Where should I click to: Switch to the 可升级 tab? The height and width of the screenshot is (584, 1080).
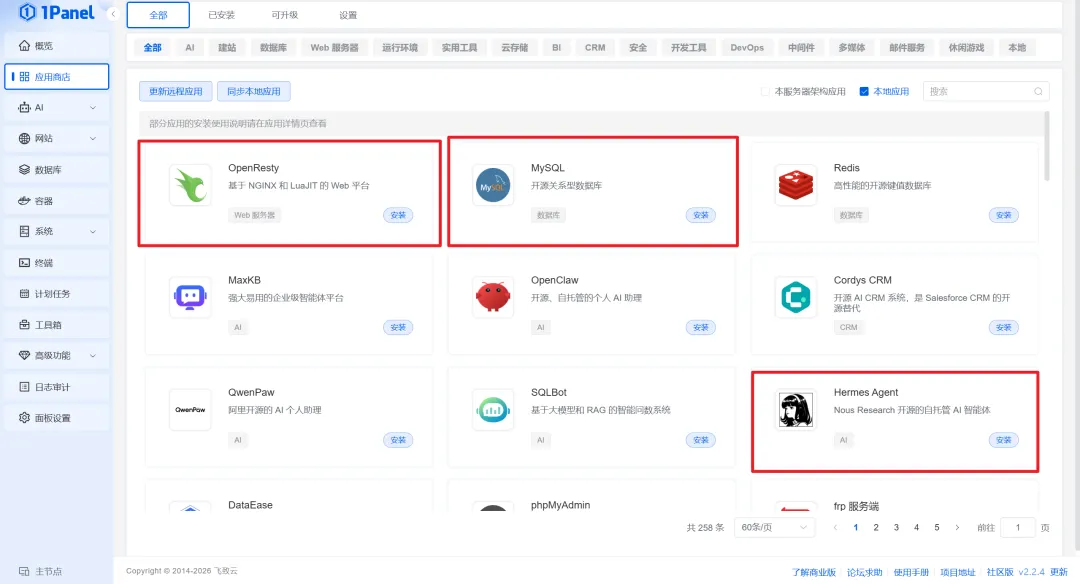[284, 15]
